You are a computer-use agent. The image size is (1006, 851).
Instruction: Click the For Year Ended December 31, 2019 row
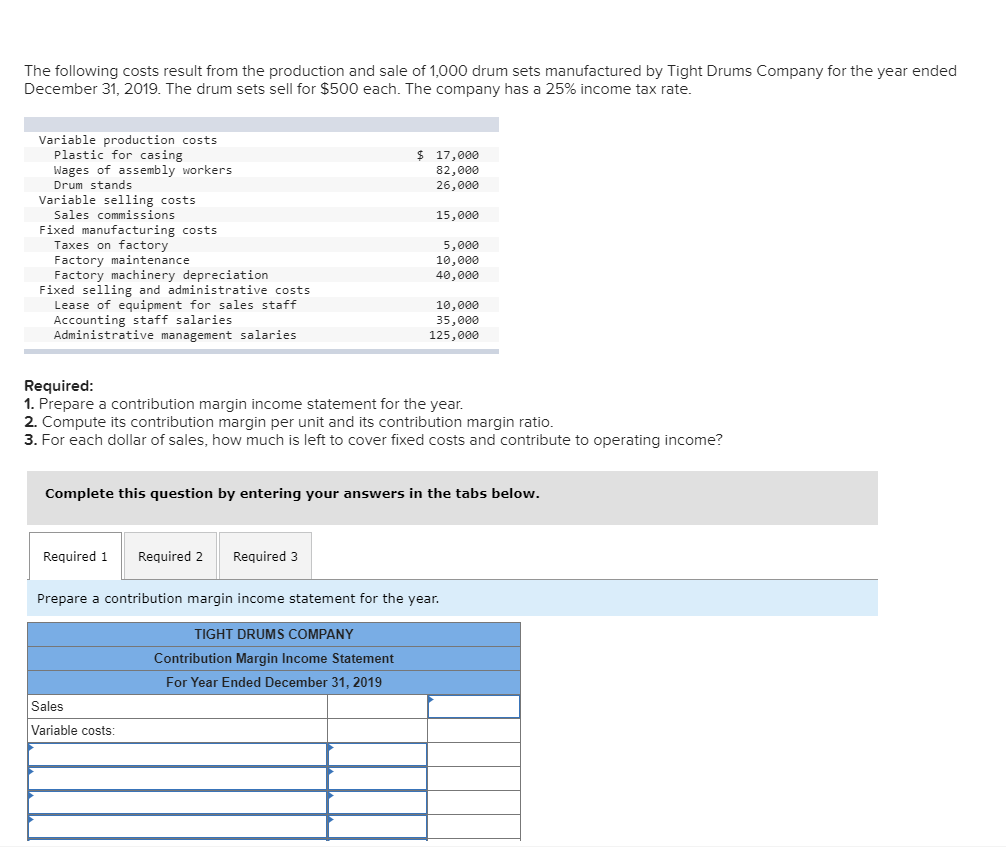coord(274,682)
